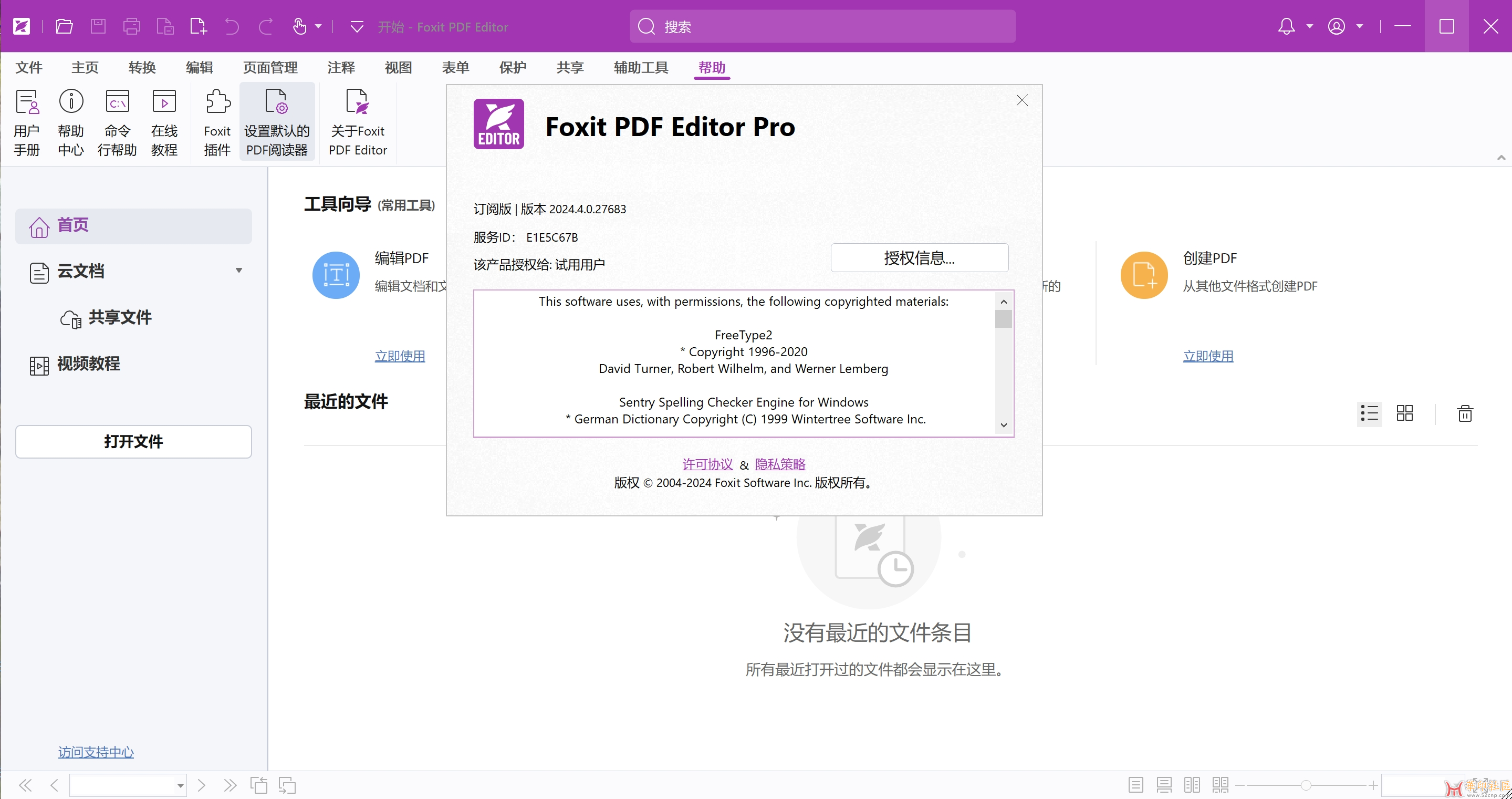
Task: Open the 隐私策略 privacy policy link
Action: 780,464
